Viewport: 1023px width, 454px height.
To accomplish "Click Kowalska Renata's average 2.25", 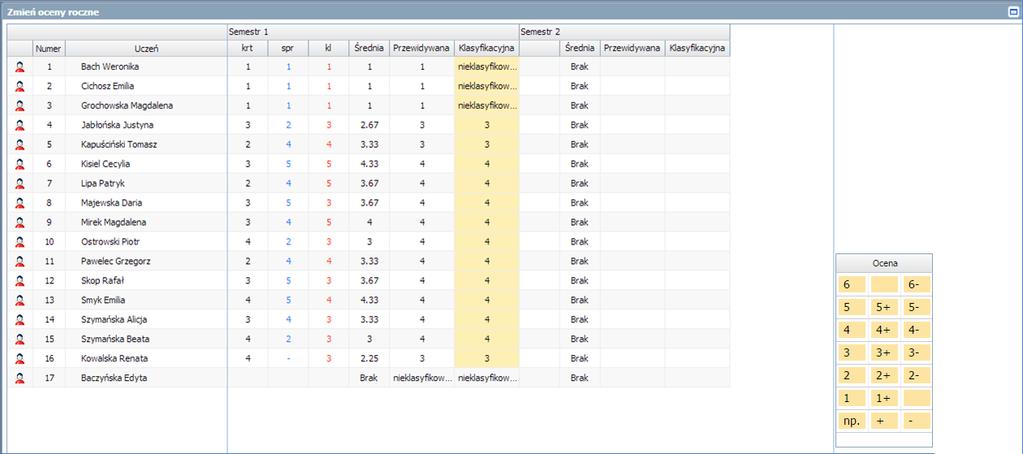I will click(x=369, y=358).
